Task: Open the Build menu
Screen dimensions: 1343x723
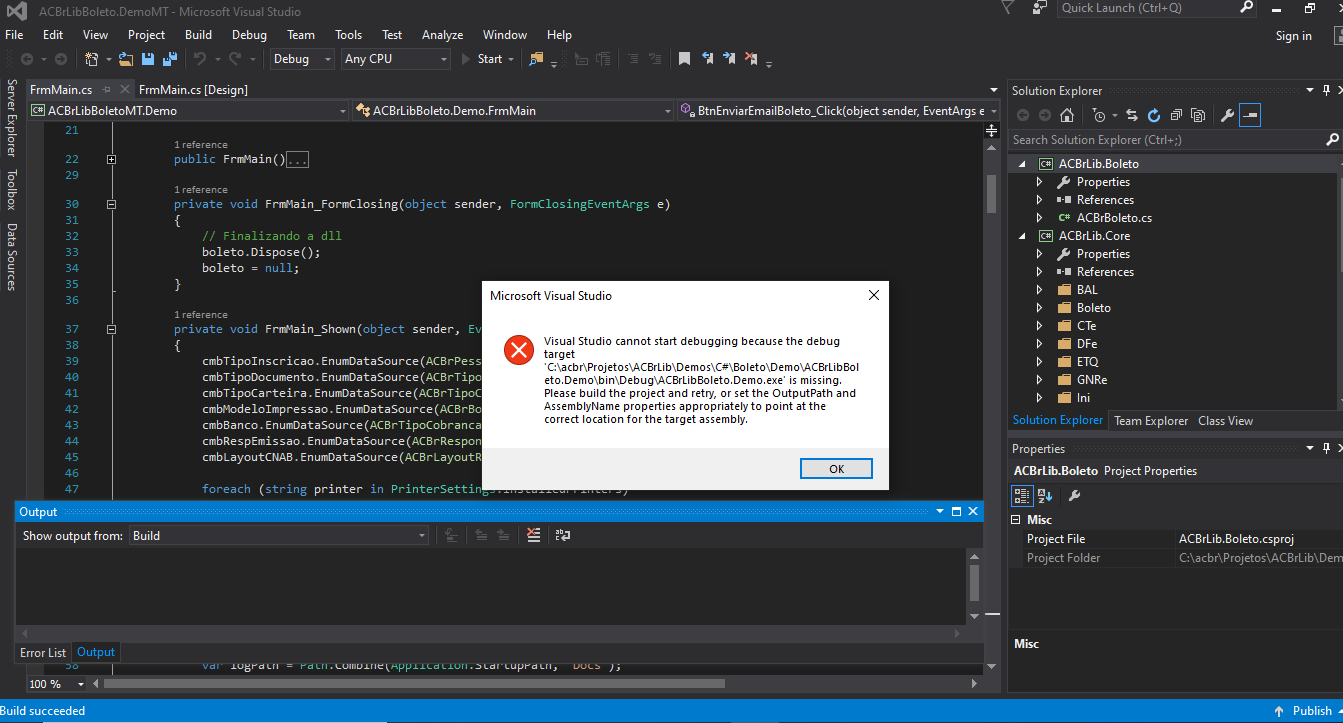Action: coord(199,35)
